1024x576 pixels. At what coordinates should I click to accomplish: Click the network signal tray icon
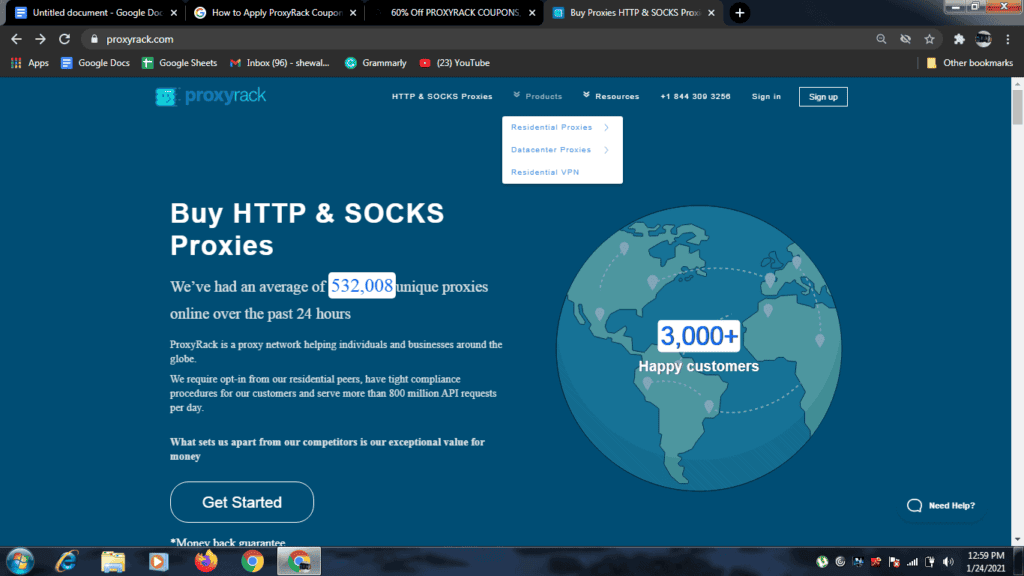click(912, 562)
